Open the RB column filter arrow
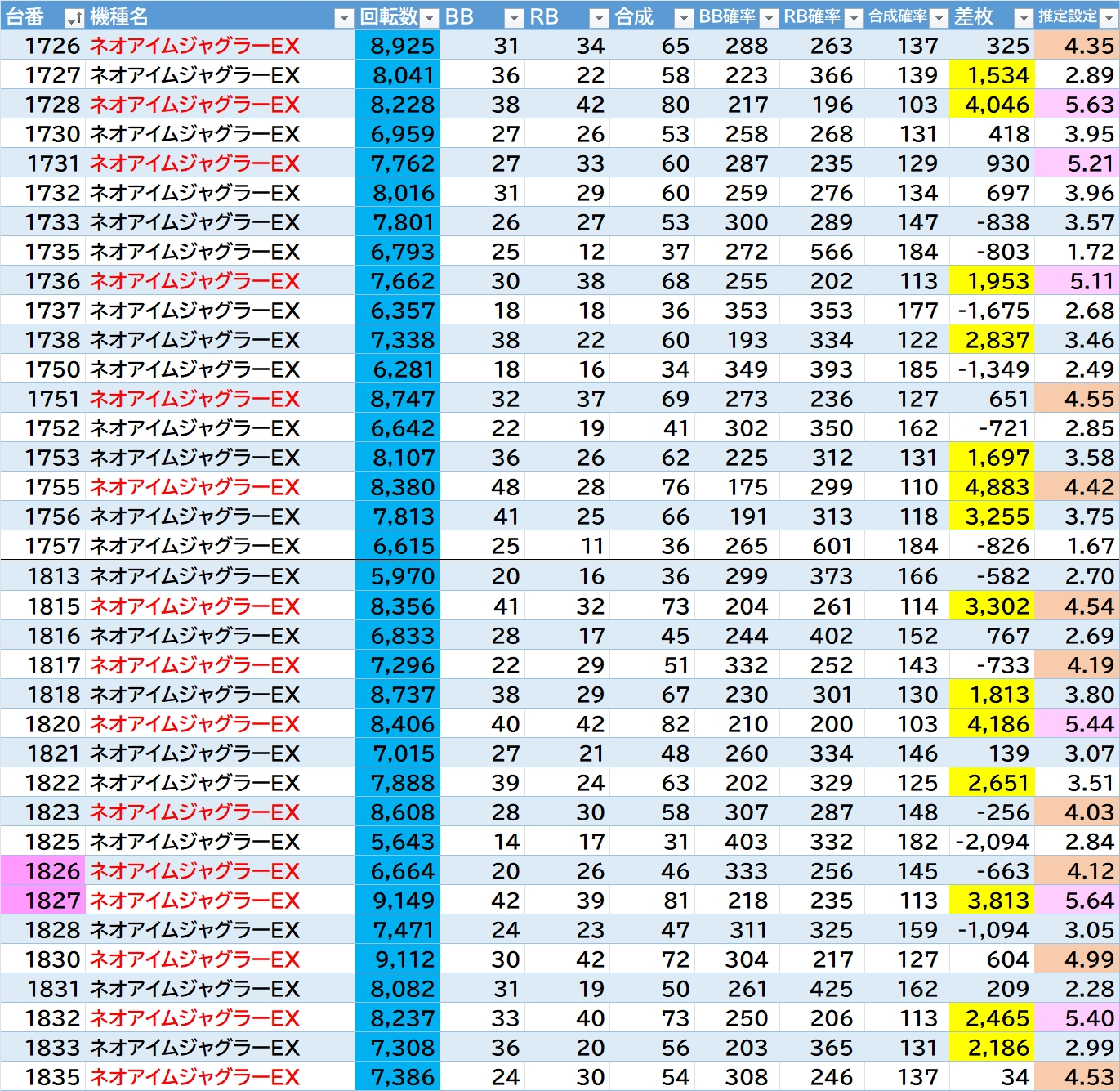Screen dimensions: 1120x1091 coord(599,18)
